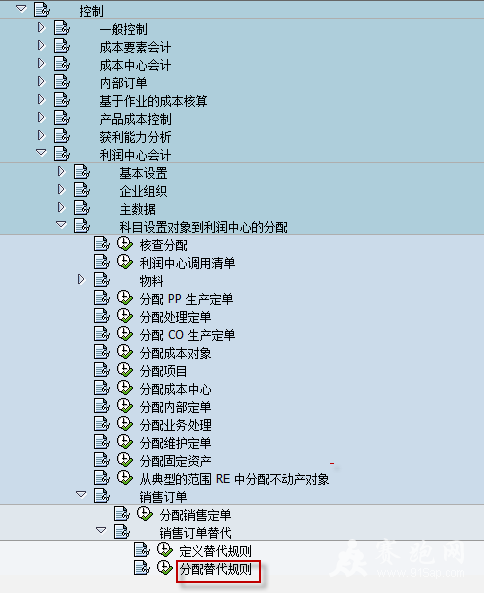Select the 分配业务处理 entry
The width and height of the screenshot is (484, 593).
(x=175, y=425)
